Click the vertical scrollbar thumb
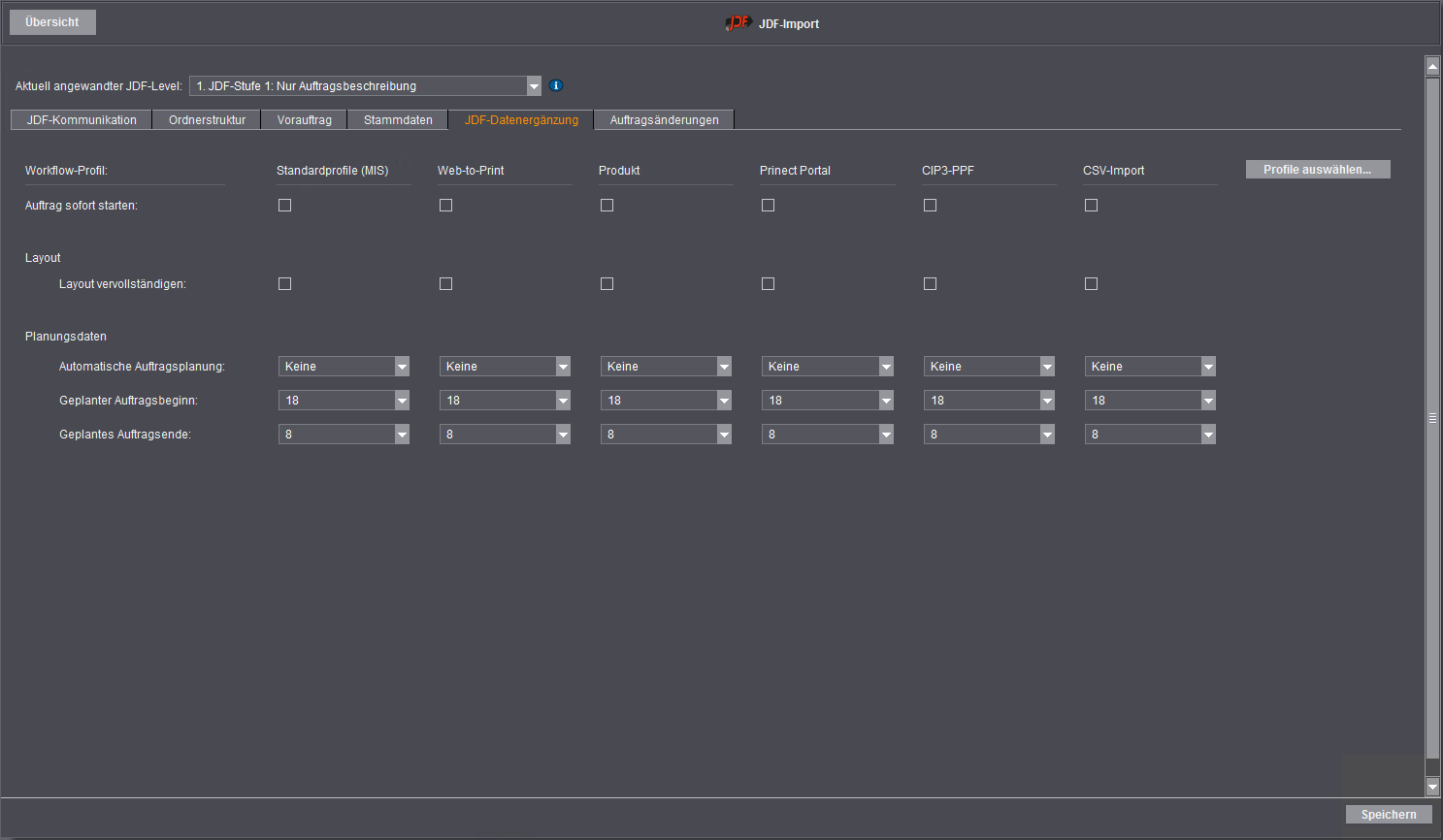 pyautogui.click(x=1432, y=418)
